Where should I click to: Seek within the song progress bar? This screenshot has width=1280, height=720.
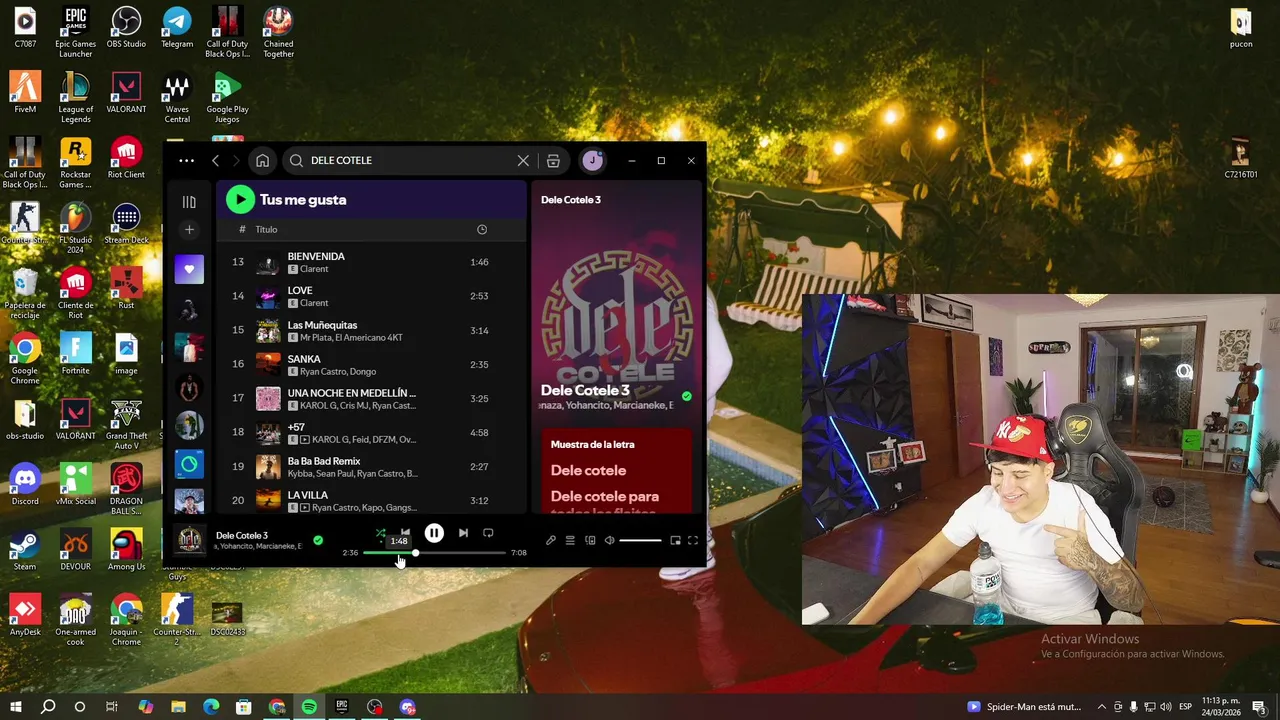(x=434, y=552)
